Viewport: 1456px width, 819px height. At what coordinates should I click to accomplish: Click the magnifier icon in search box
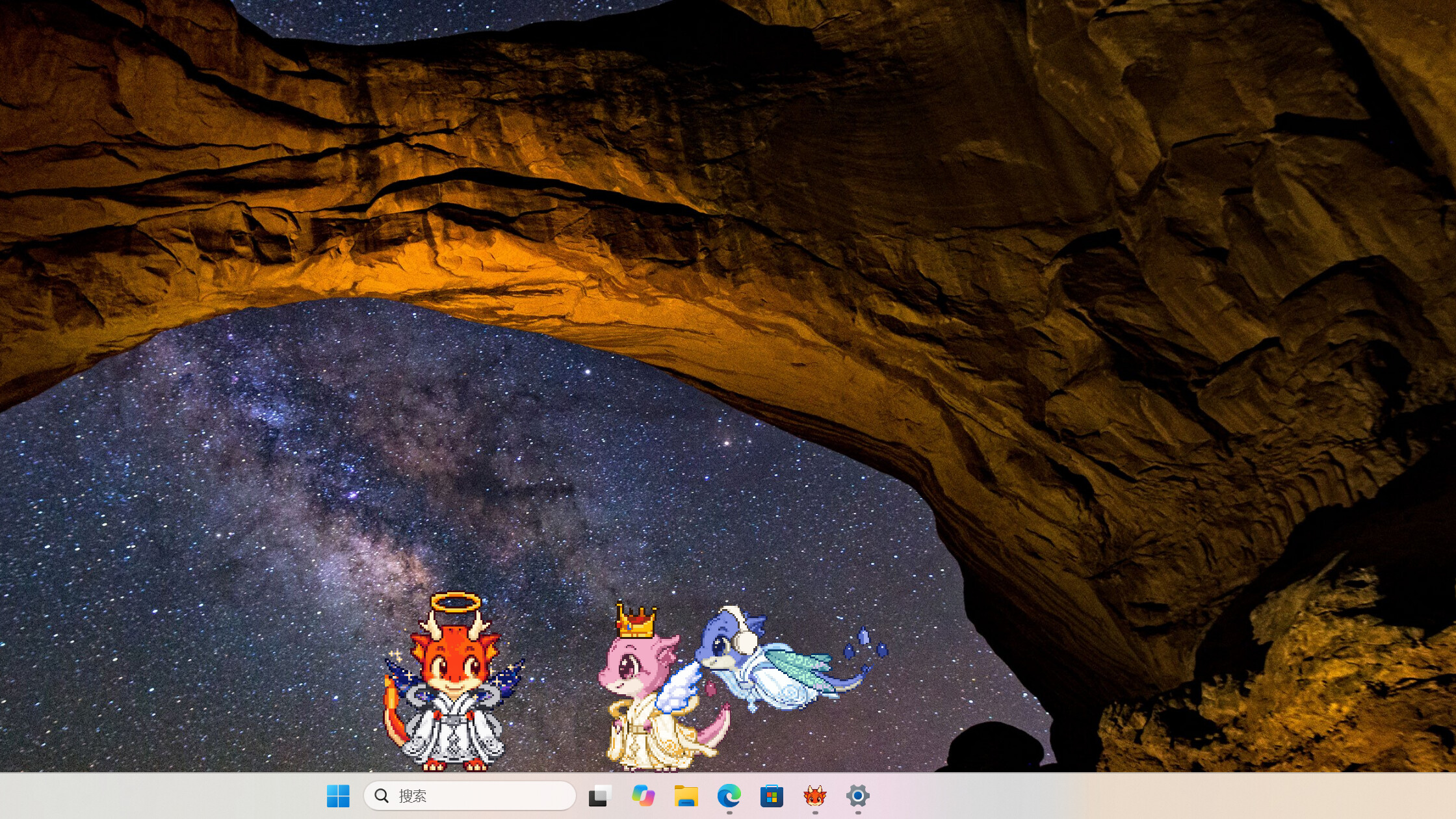(x=382, y=796)
